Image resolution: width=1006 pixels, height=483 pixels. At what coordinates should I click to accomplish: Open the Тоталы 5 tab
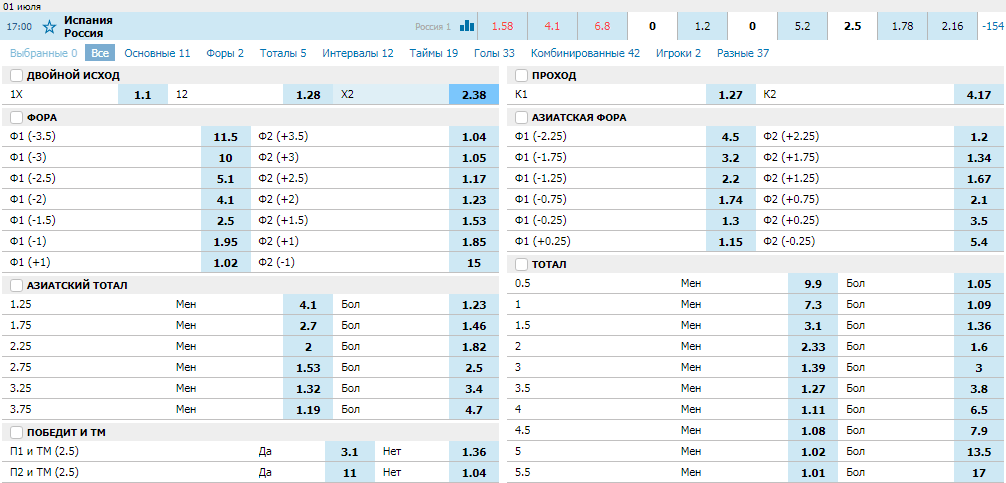click(283, 53)
